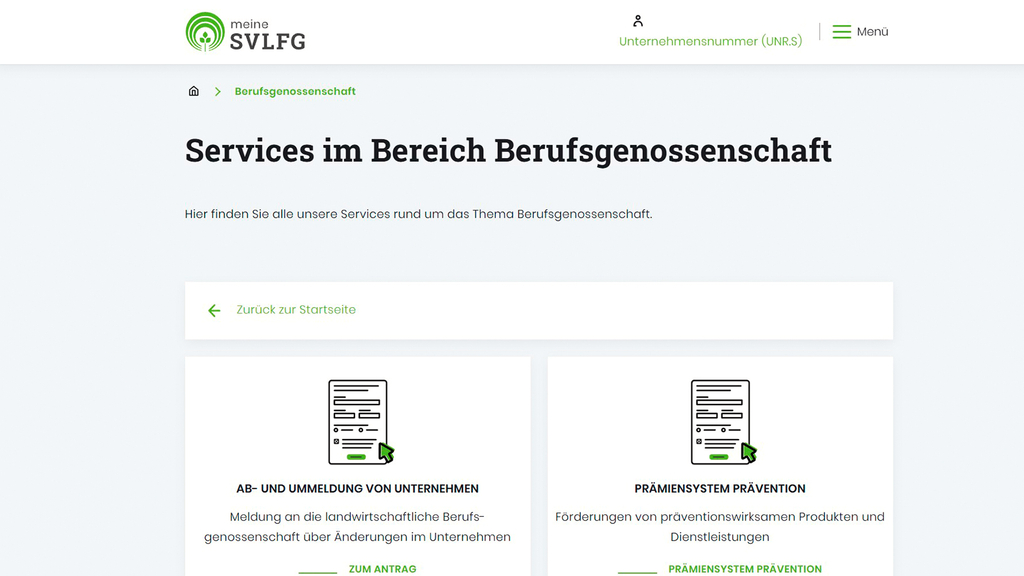Viewport: 1024px width, 576px height.
Task: Click the cursor arrow on the left service icon
Action: pos(387,452)
